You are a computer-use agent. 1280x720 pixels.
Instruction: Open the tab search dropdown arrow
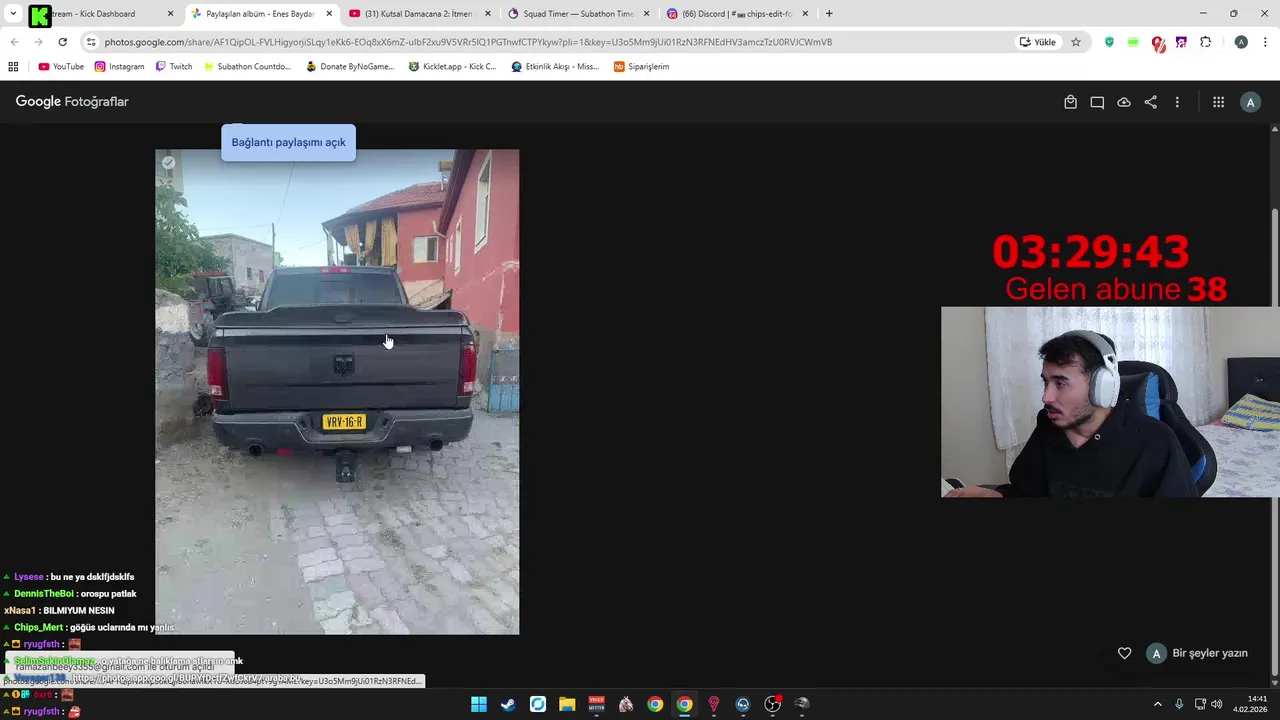click(13, 14)
